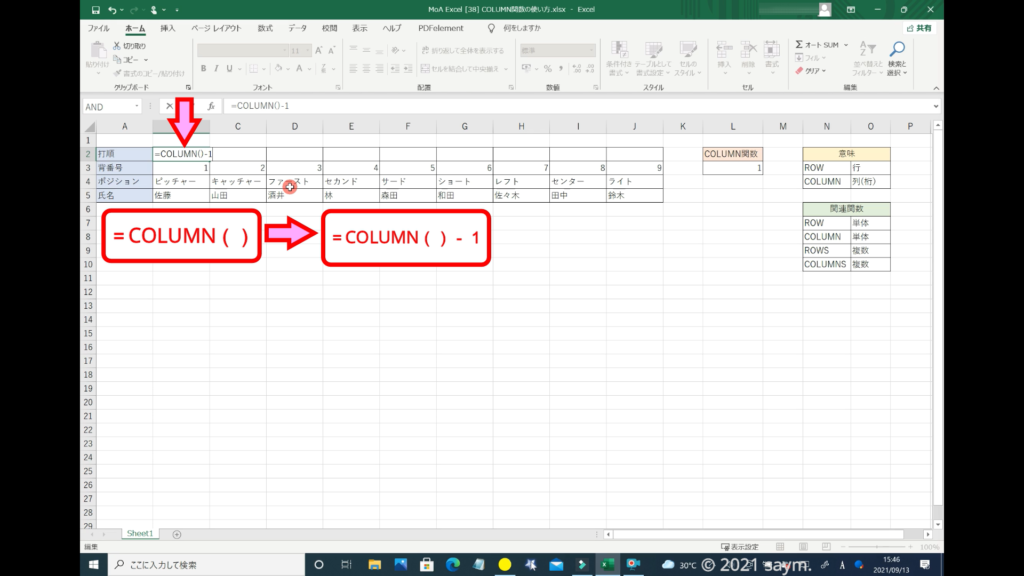Image resolution: width=1024 pixels, height=576 pixels.
Task: Click the AutoSum sigma icon
Action: [x=800, y=45]
